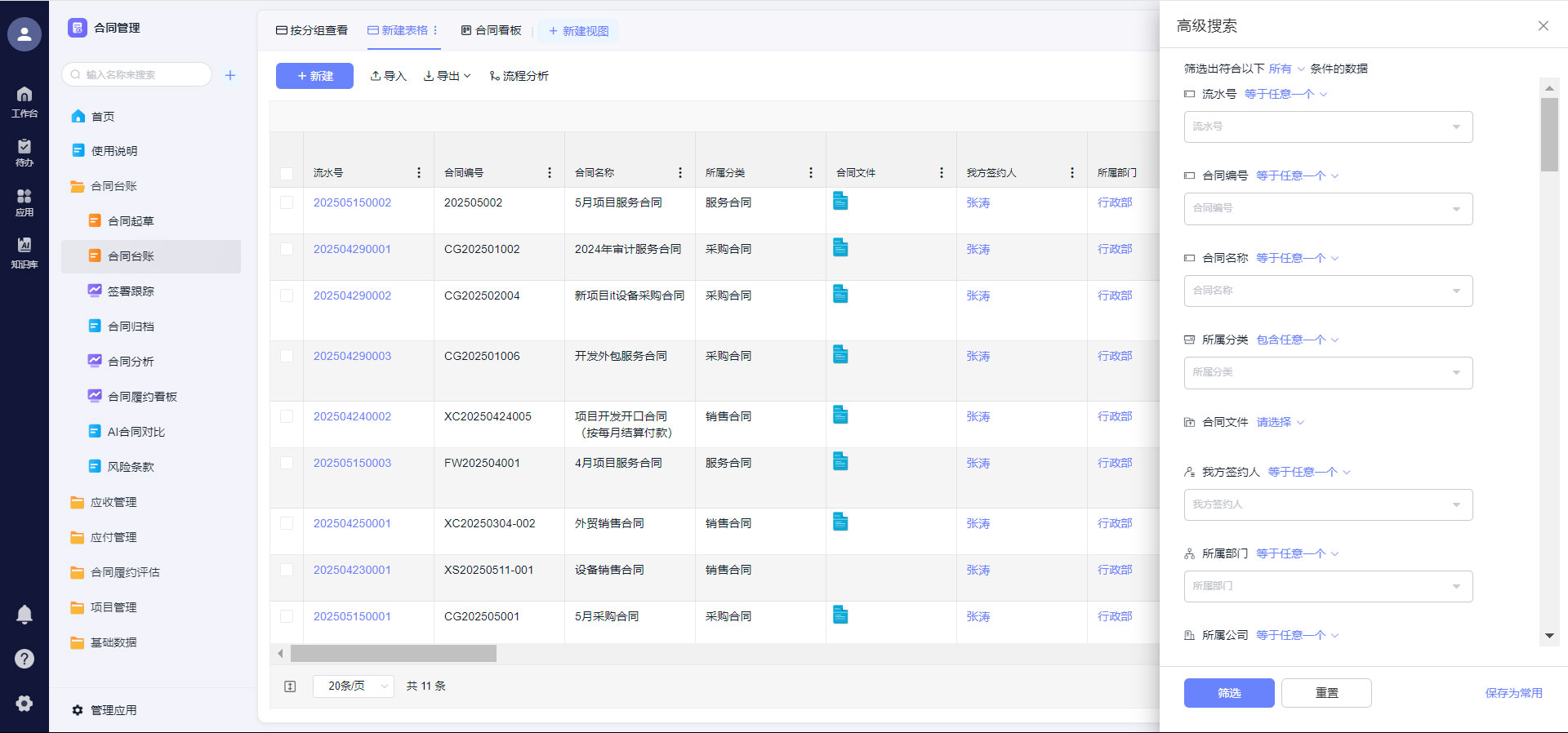Switch to the 合同看板 view tab

(491, 31)
